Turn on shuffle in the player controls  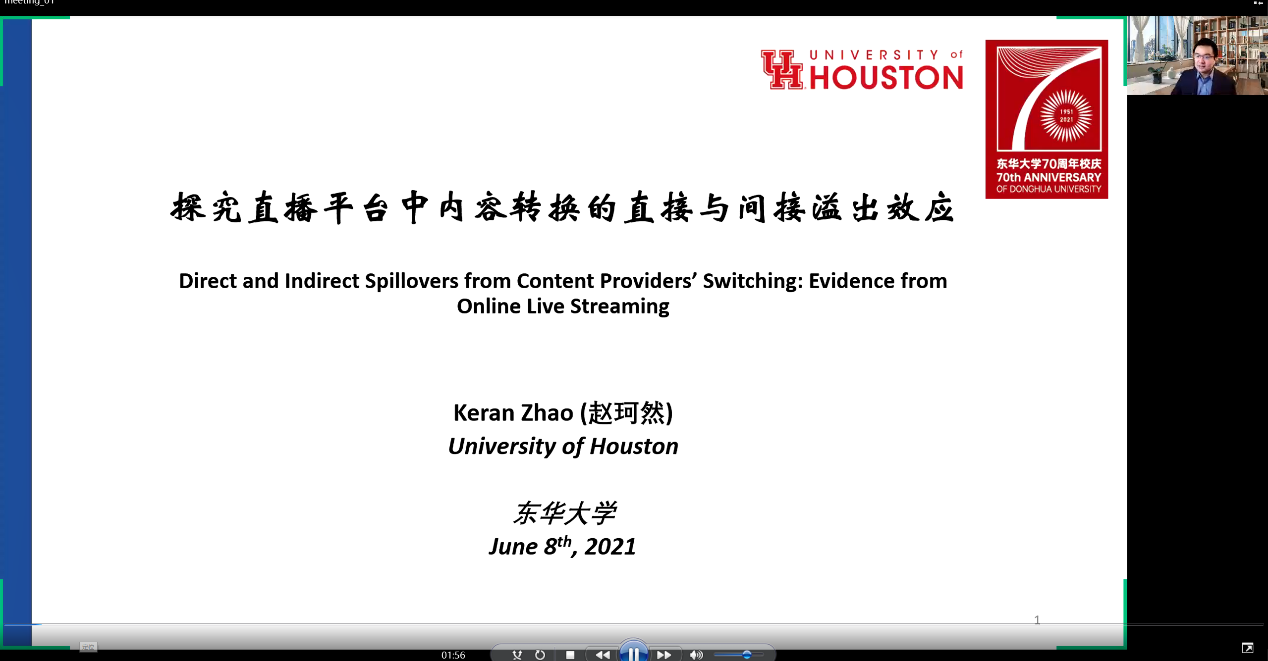[x=517, y=655]
